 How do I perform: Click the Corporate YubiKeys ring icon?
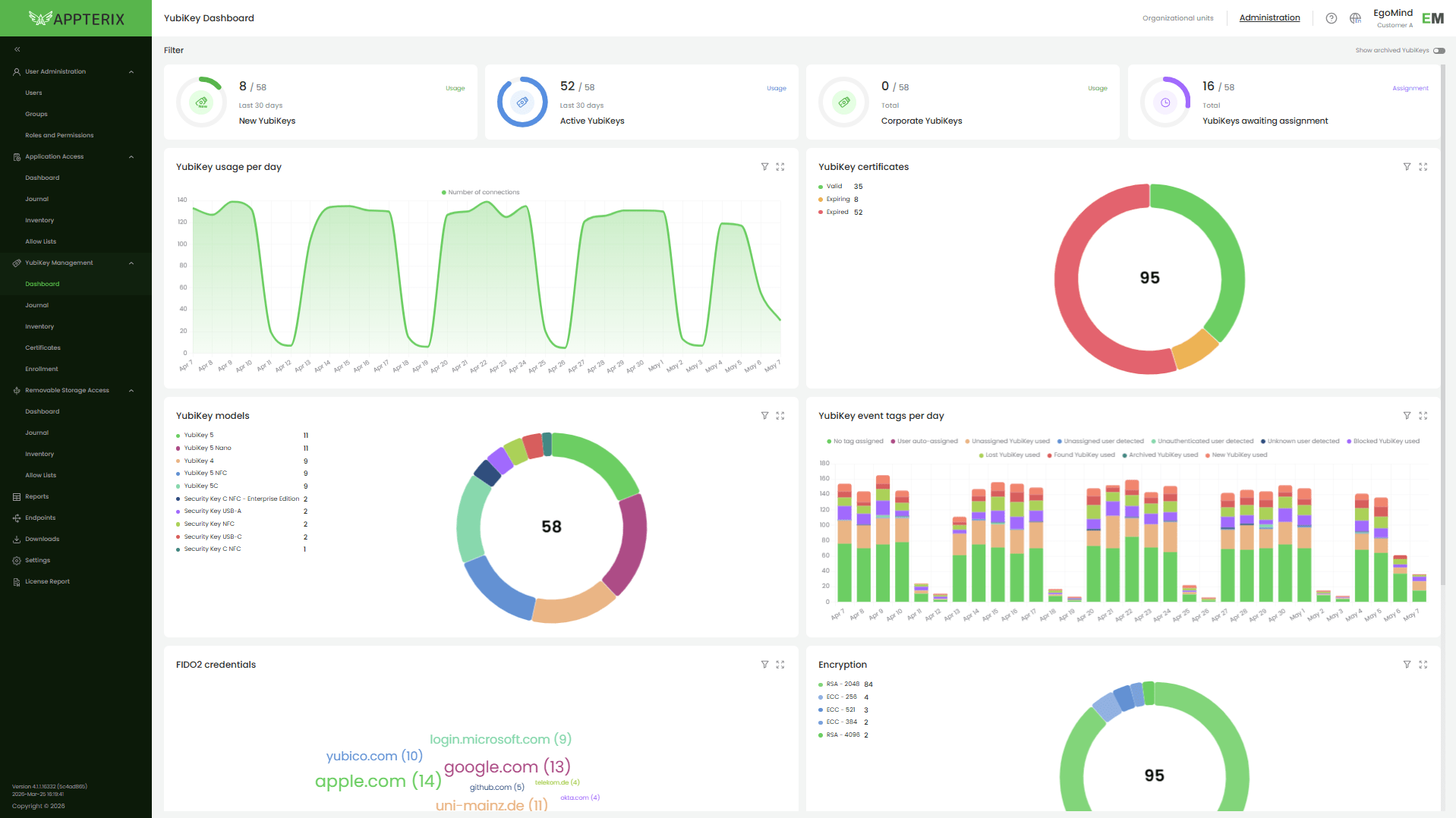pos(843,102)
